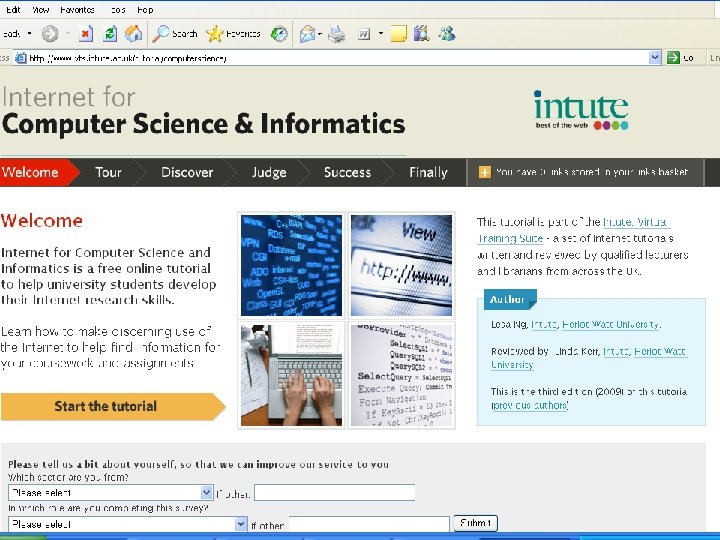Click the Start the tutorial button
Screen dimensions: 720x540
coord(112,406)
